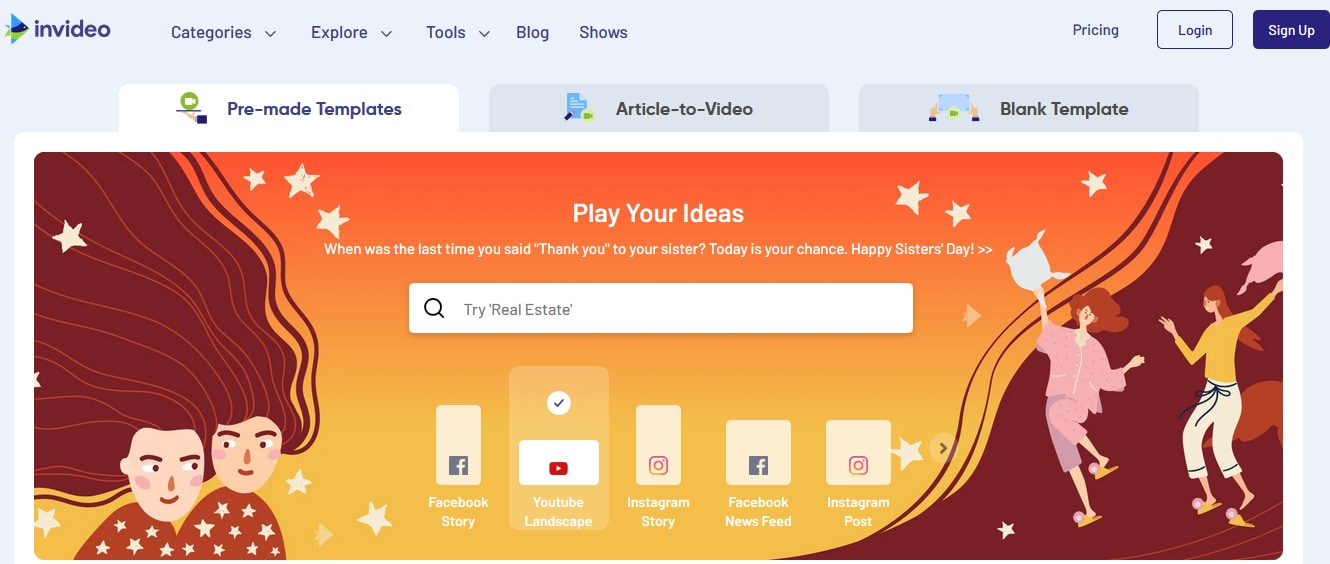Select the Blank Template tab

(1029, 108)
